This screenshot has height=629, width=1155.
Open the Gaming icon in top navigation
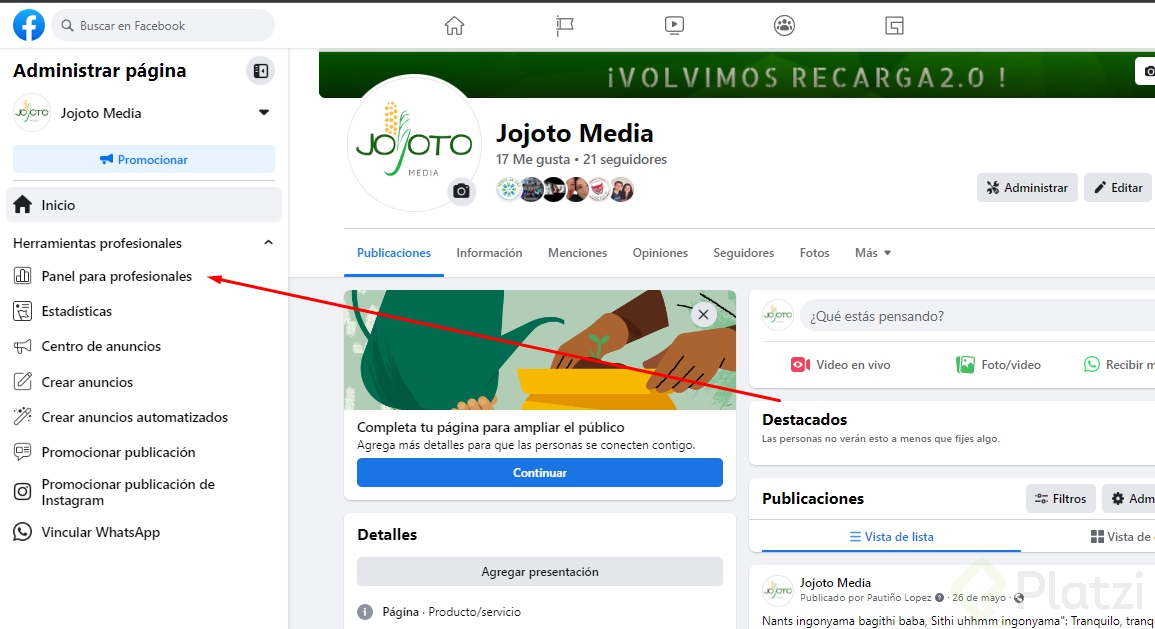894,26
